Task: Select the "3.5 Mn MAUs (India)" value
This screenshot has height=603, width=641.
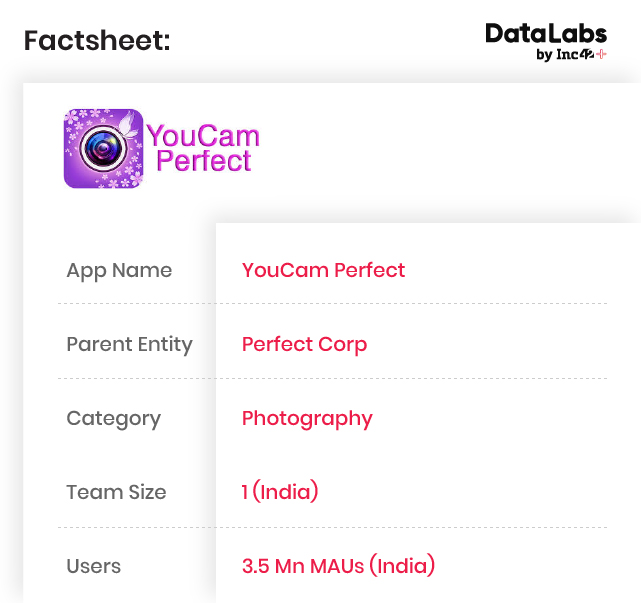Action: click(x=338, y=566)
